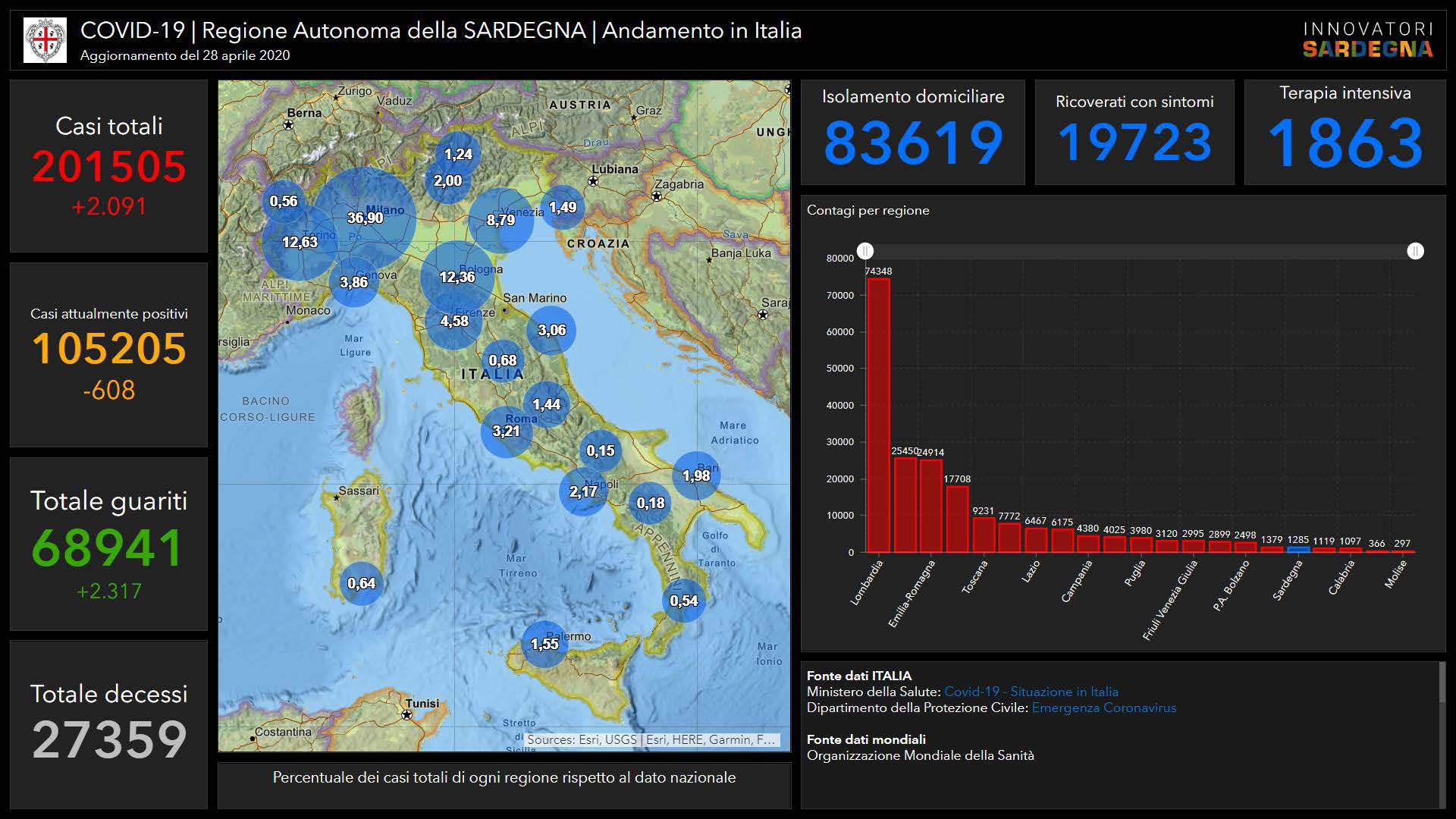Select the Sardegna 0,64 map bubble
This screenshot has width=1456, height=819.
(362, 583)
